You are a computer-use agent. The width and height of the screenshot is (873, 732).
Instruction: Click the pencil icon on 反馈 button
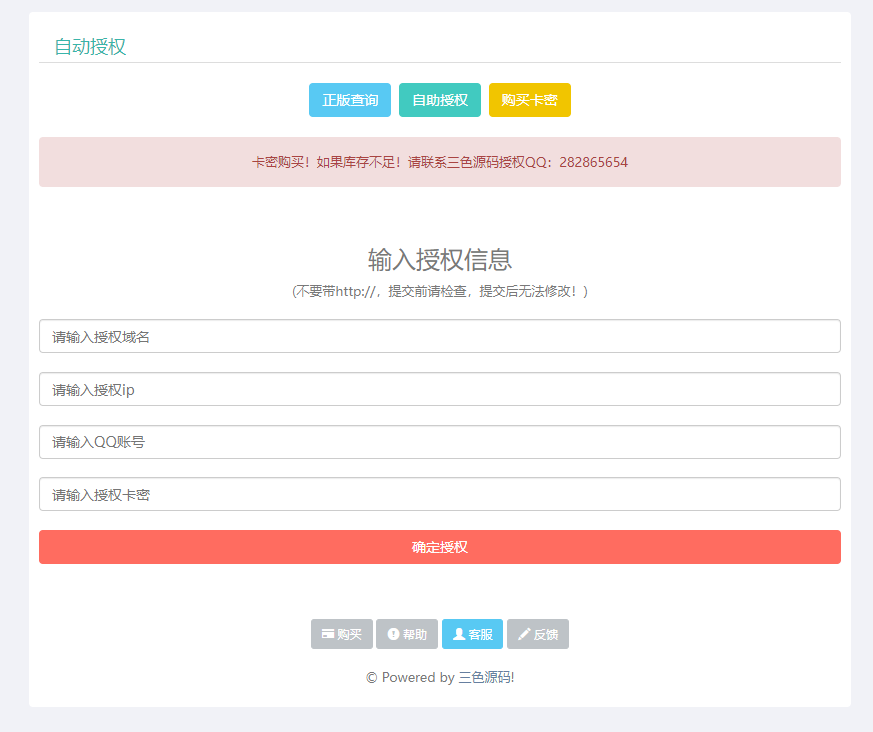click(x=526, y=633)
